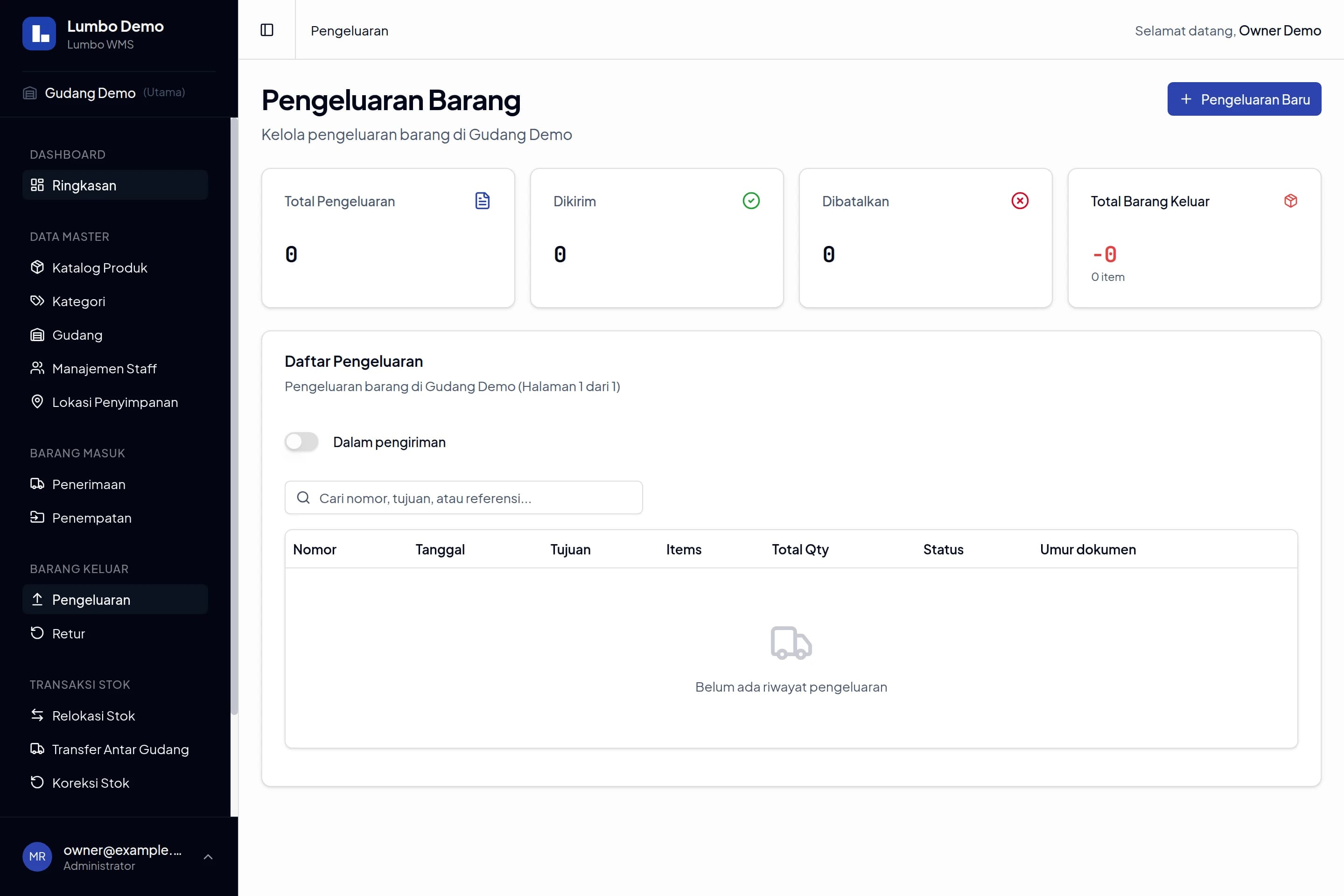Viewport: 1344px width, 896px height.
Task: Click the Tujuan column header
Action: 570,549
